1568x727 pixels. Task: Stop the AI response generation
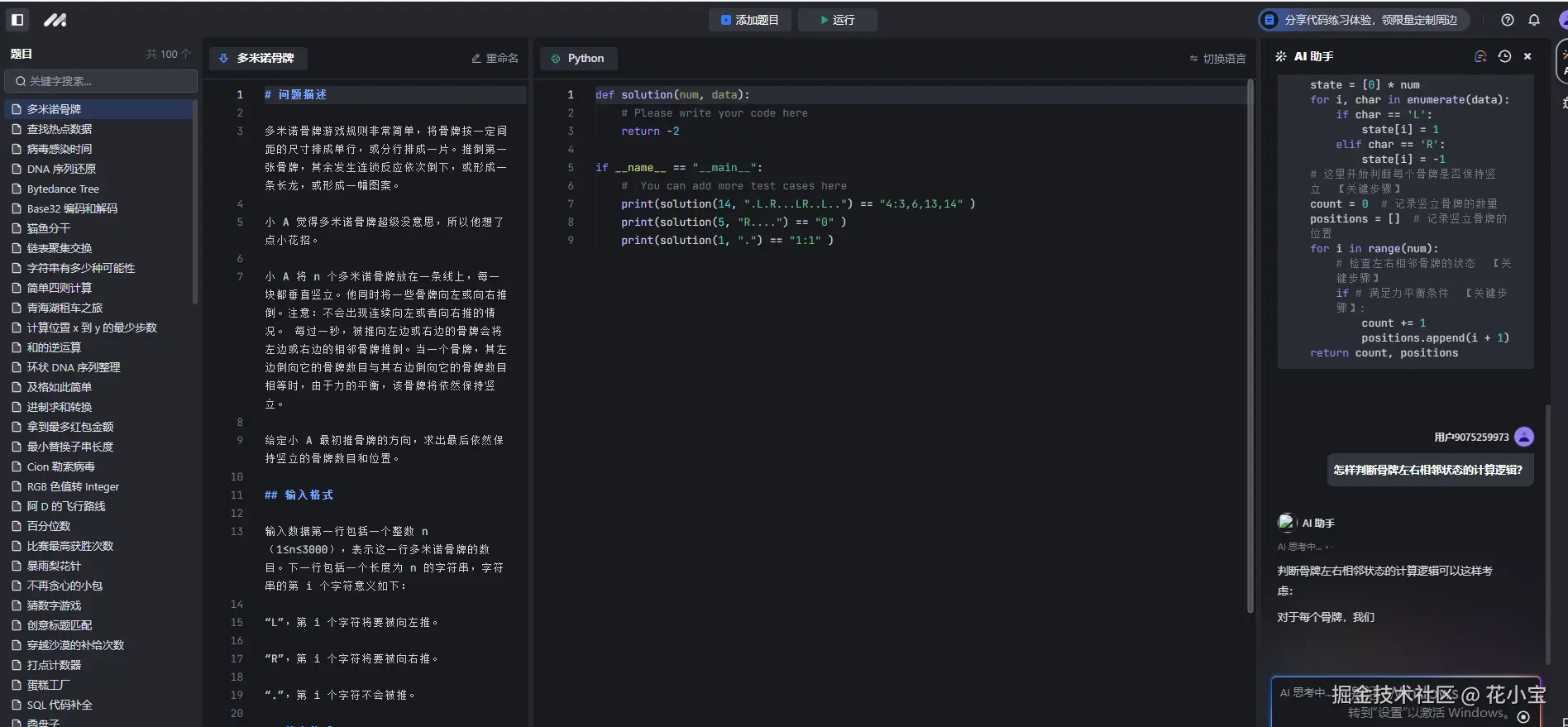[x=1523, y=717]
